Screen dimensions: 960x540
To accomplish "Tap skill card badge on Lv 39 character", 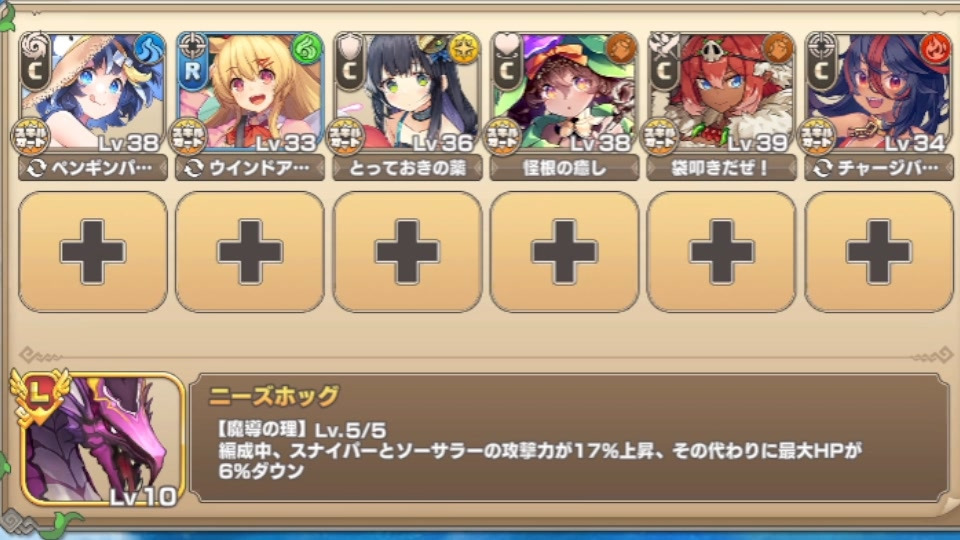I will (x=659, y=137).
